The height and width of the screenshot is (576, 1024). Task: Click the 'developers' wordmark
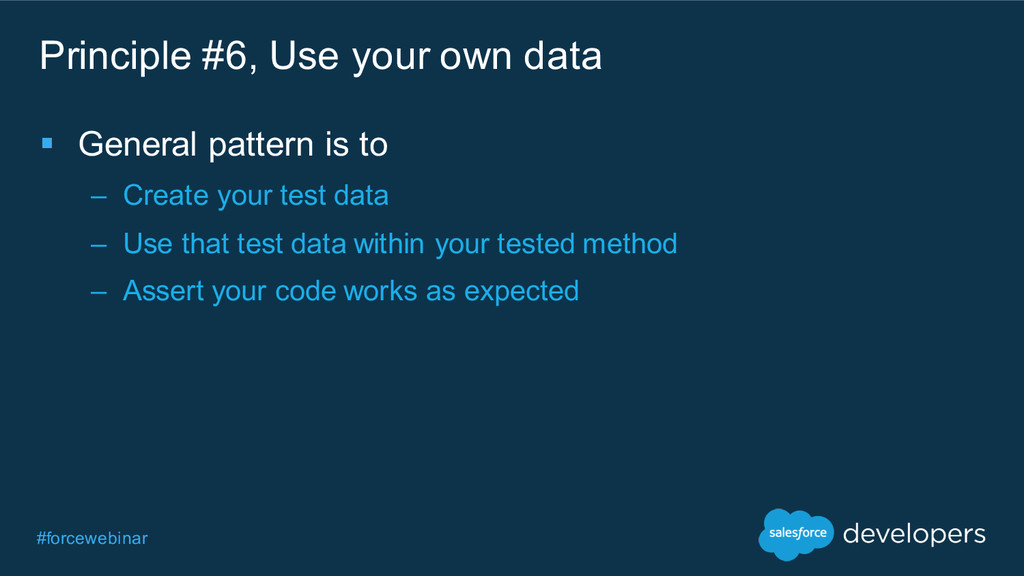[914, 534]
